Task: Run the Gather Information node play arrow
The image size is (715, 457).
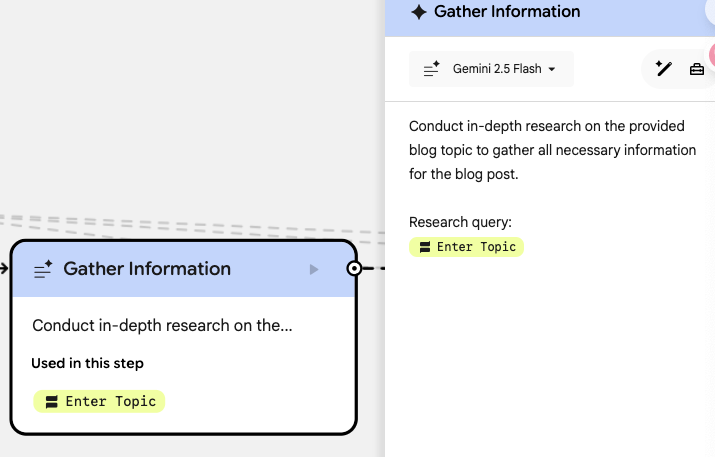Action: [314, 269]
